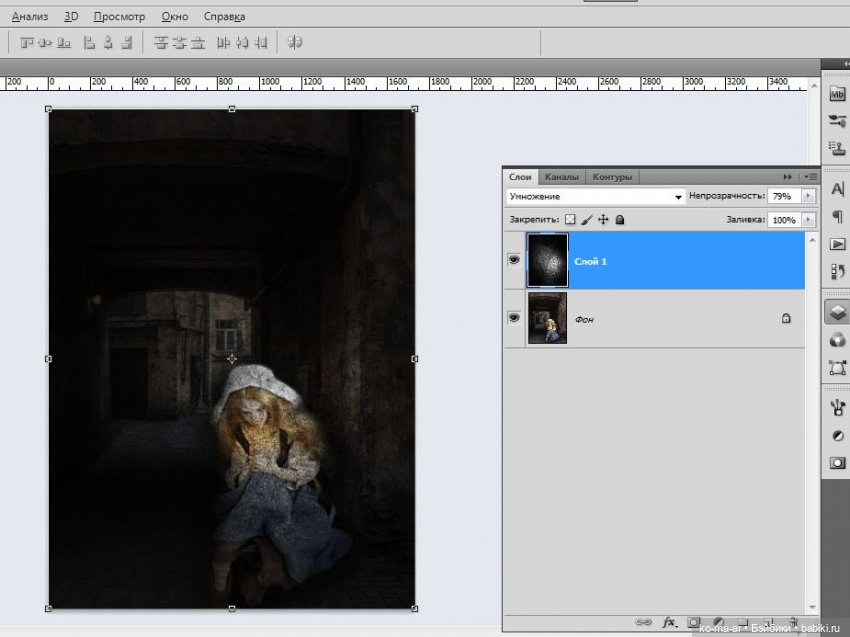Click the link layers chain icon
Screen dimensions: 850x637
pos(644,622)
